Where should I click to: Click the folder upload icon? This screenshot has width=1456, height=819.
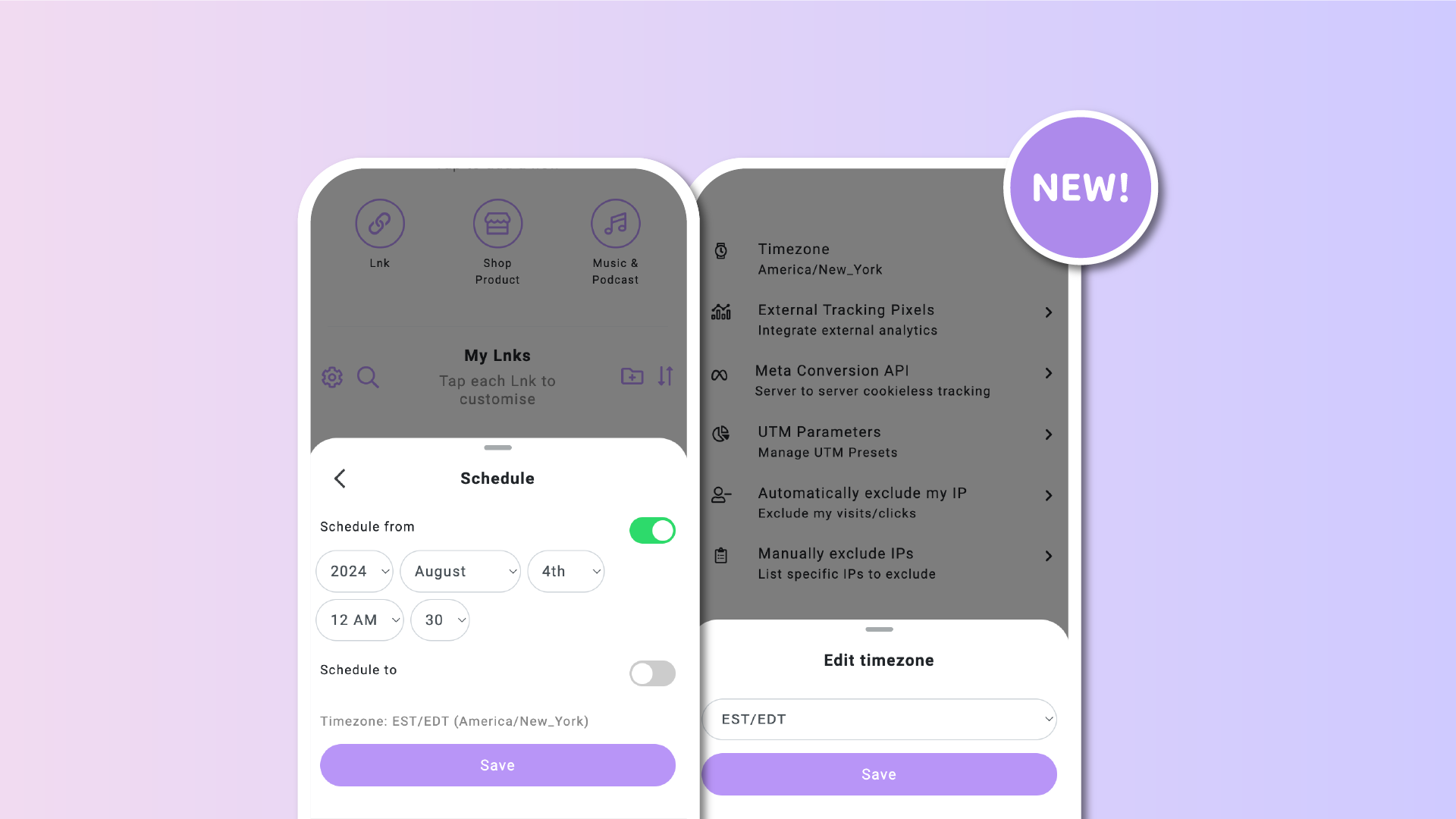coord(631,376)
